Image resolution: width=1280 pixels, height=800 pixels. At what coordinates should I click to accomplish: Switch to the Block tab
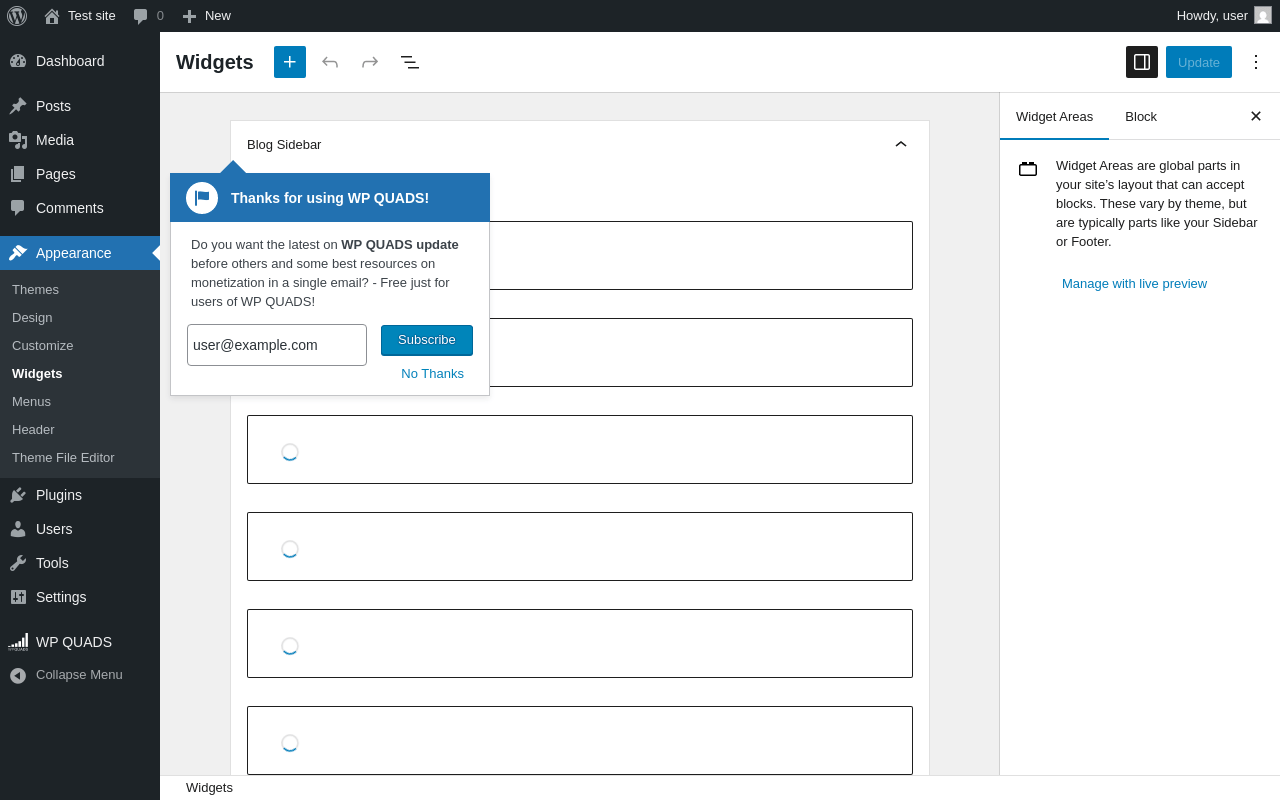coord(1141,116)
